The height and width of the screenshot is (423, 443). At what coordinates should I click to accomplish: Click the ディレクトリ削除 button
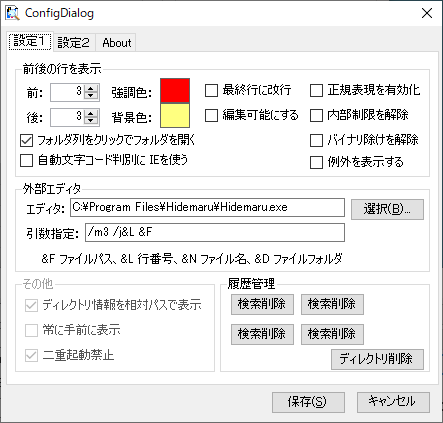[x=377, y=359]
